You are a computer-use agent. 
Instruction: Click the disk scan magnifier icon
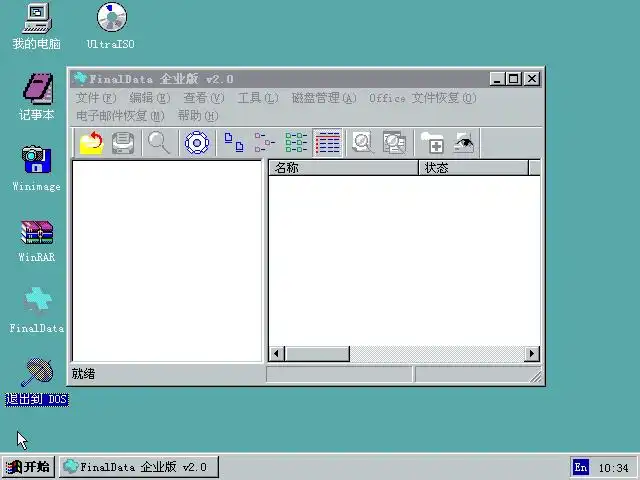point(362,142)
